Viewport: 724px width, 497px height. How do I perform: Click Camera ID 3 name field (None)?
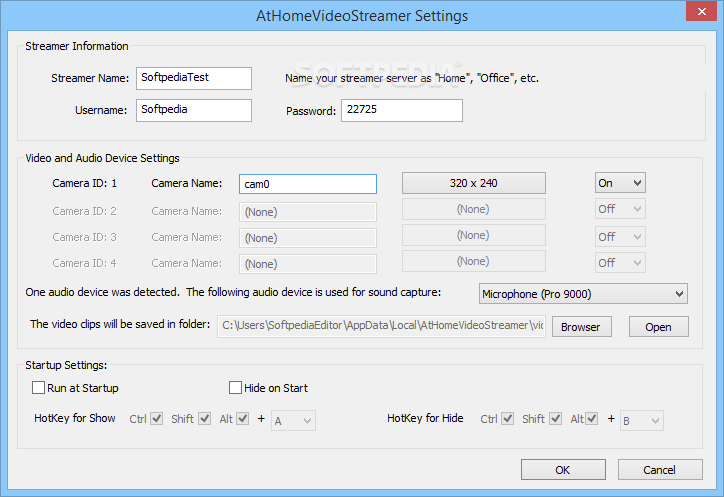308,238
